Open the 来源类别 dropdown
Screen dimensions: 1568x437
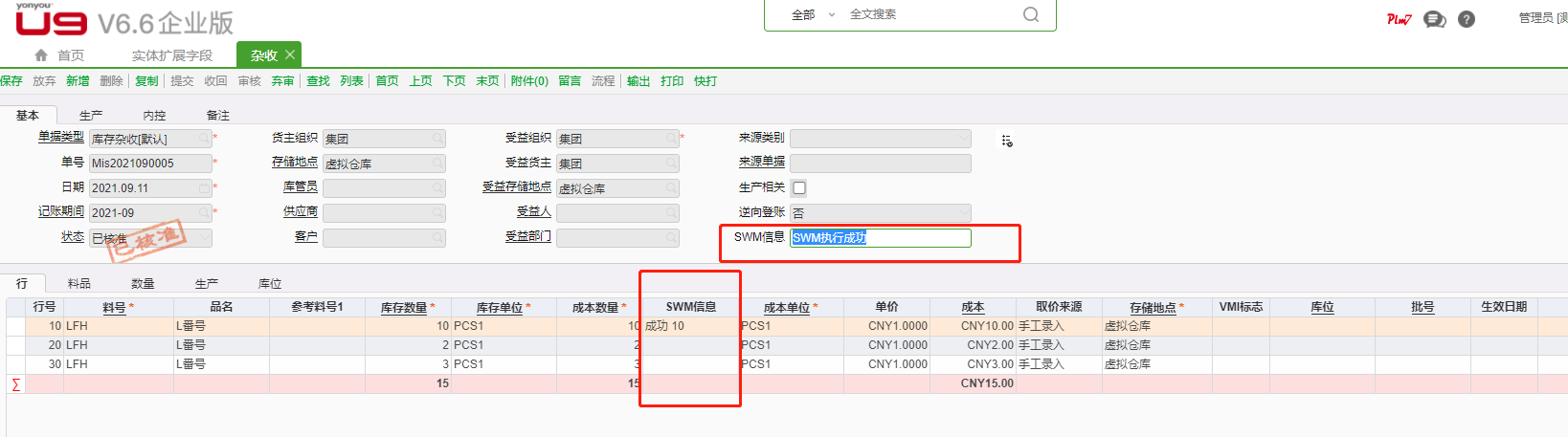962,139
